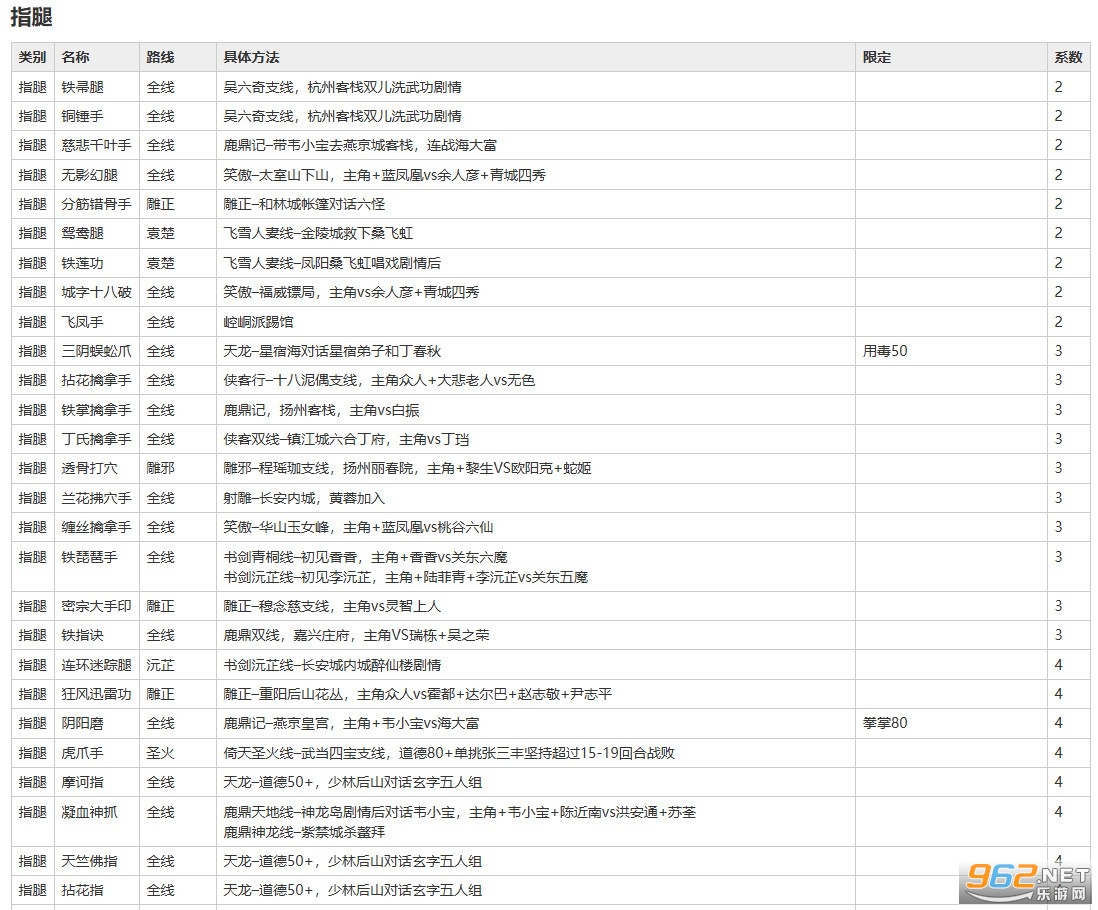This screenshot has width=1098, height=910.
Task: Click the 慈悲千叶手 name cell
Action: point(97,146)
